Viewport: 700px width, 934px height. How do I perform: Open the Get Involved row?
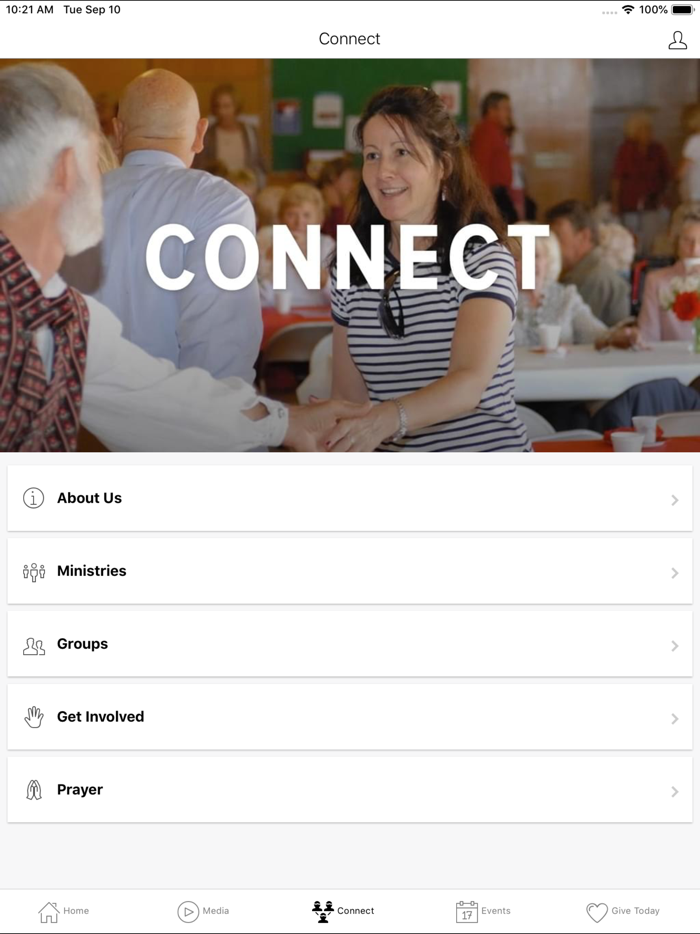350,717
